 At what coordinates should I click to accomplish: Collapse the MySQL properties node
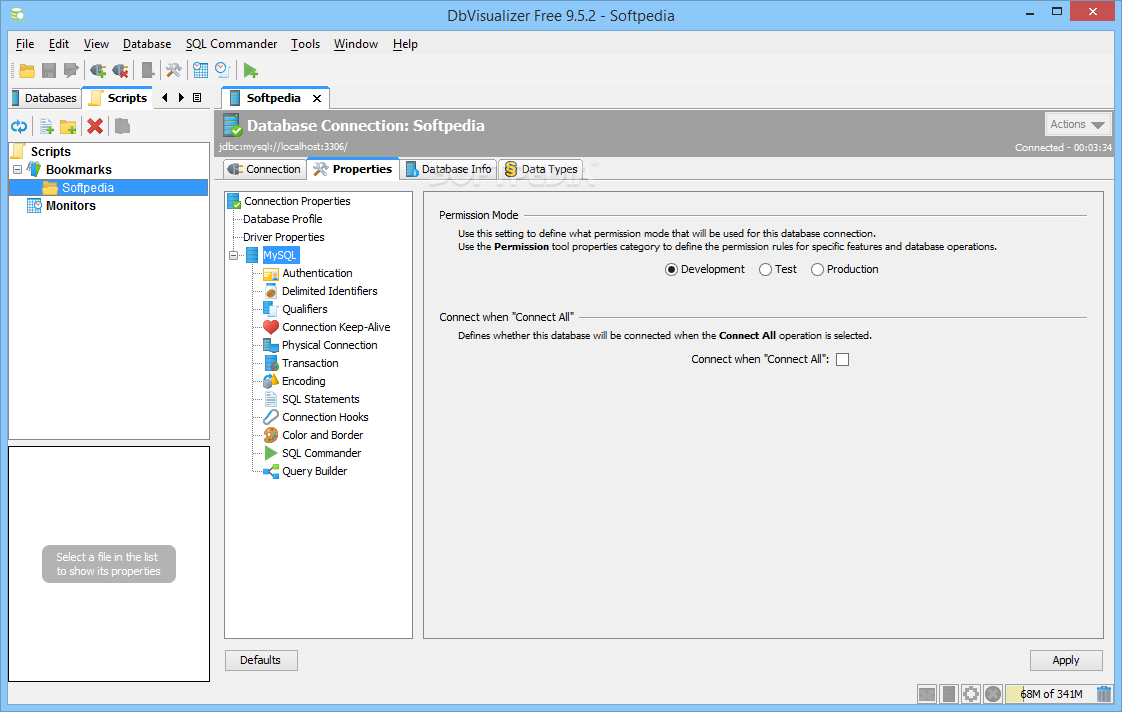(x=233, y=255)
